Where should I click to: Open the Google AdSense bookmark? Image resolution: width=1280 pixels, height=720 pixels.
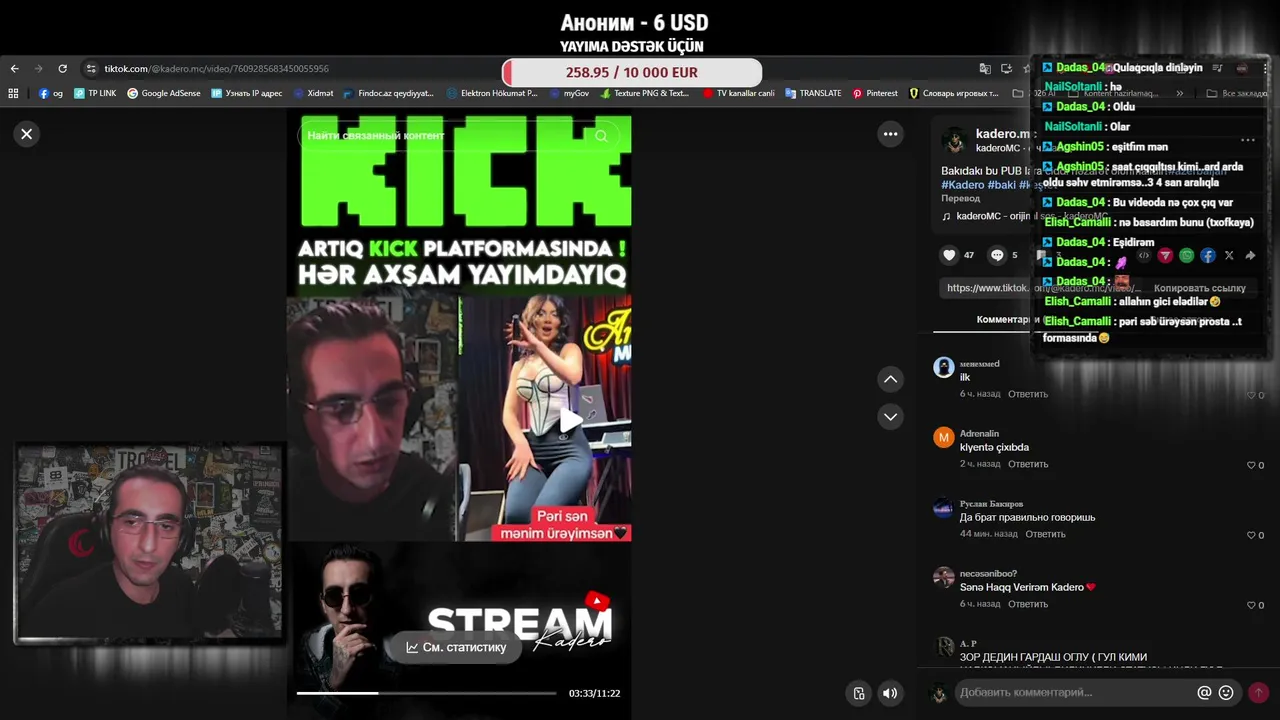164,93
